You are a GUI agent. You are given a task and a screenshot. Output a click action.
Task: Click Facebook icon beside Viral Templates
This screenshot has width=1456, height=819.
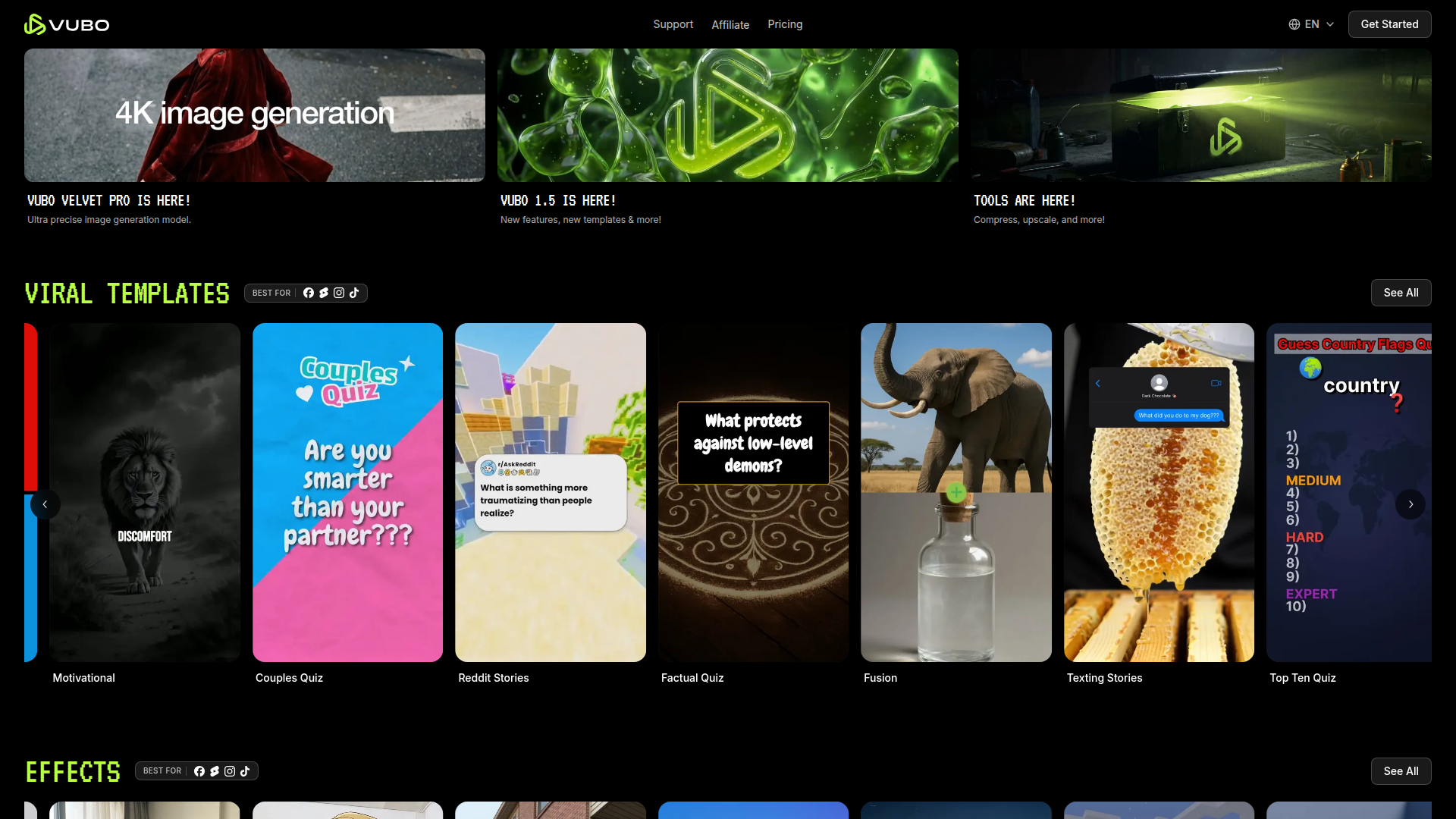click(309, 293)
